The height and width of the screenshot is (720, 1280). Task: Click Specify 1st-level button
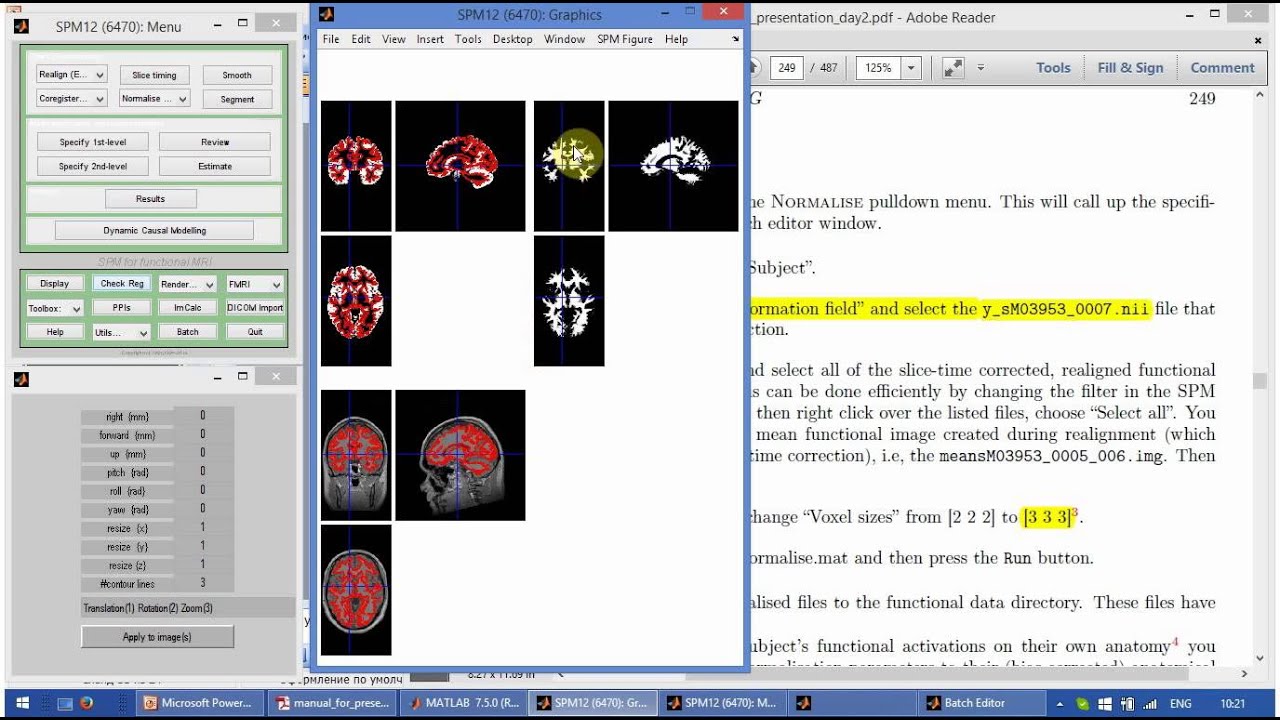tap(93, 142)
